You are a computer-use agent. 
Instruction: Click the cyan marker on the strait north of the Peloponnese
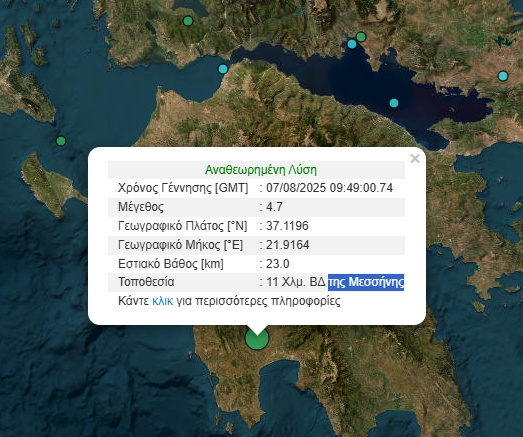[223, 69]
